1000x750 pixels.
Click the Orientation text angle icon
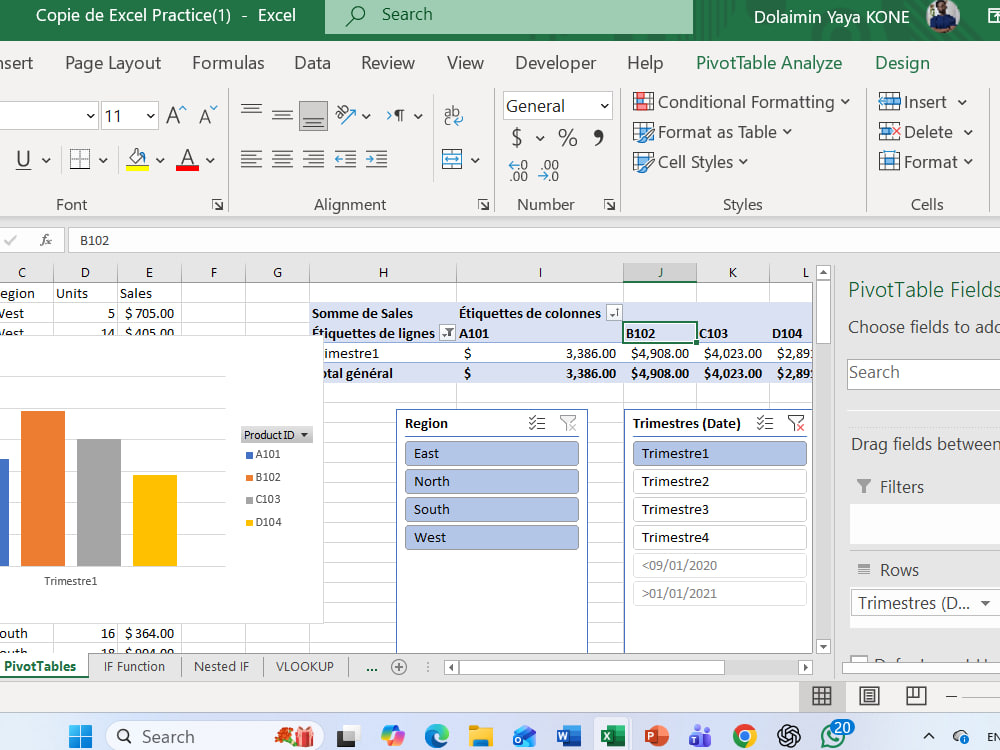point(346,115)
